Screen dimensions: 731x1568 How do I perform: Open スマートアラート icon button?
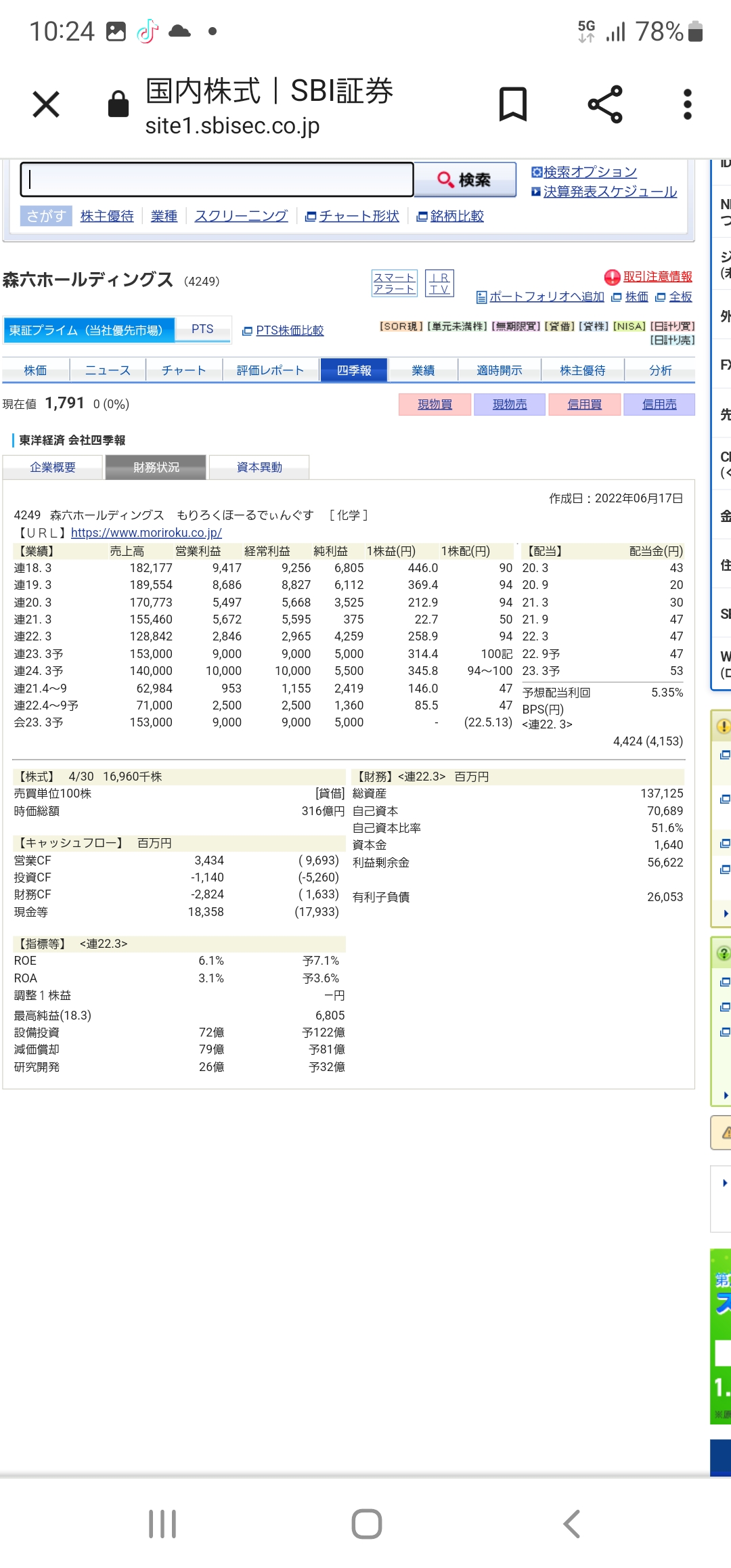point(394,283)
